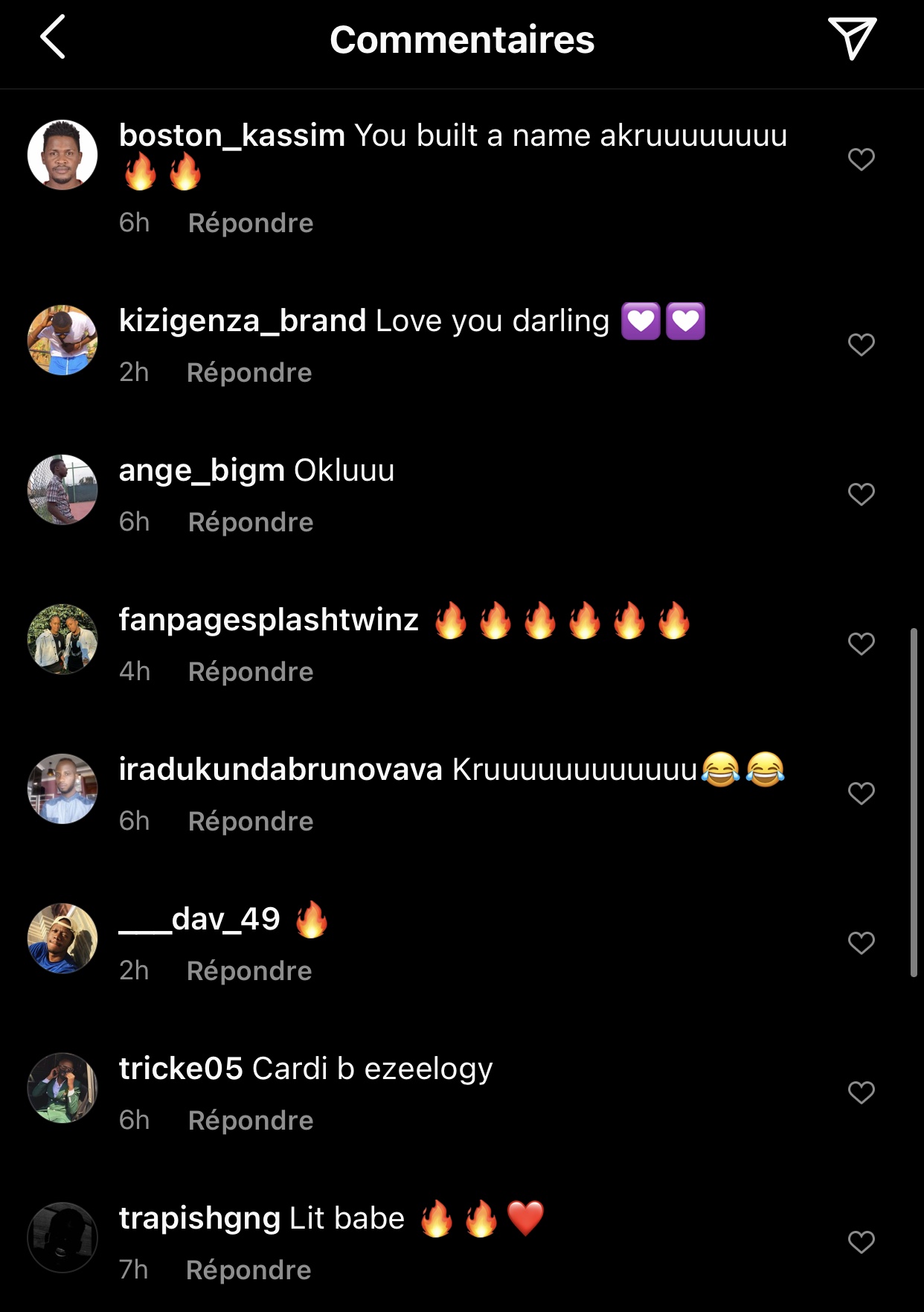The height and width of the screenshot is (1312, 924).
Task: Reply to tricke05's comment
Action: [x=251, y=1121]
